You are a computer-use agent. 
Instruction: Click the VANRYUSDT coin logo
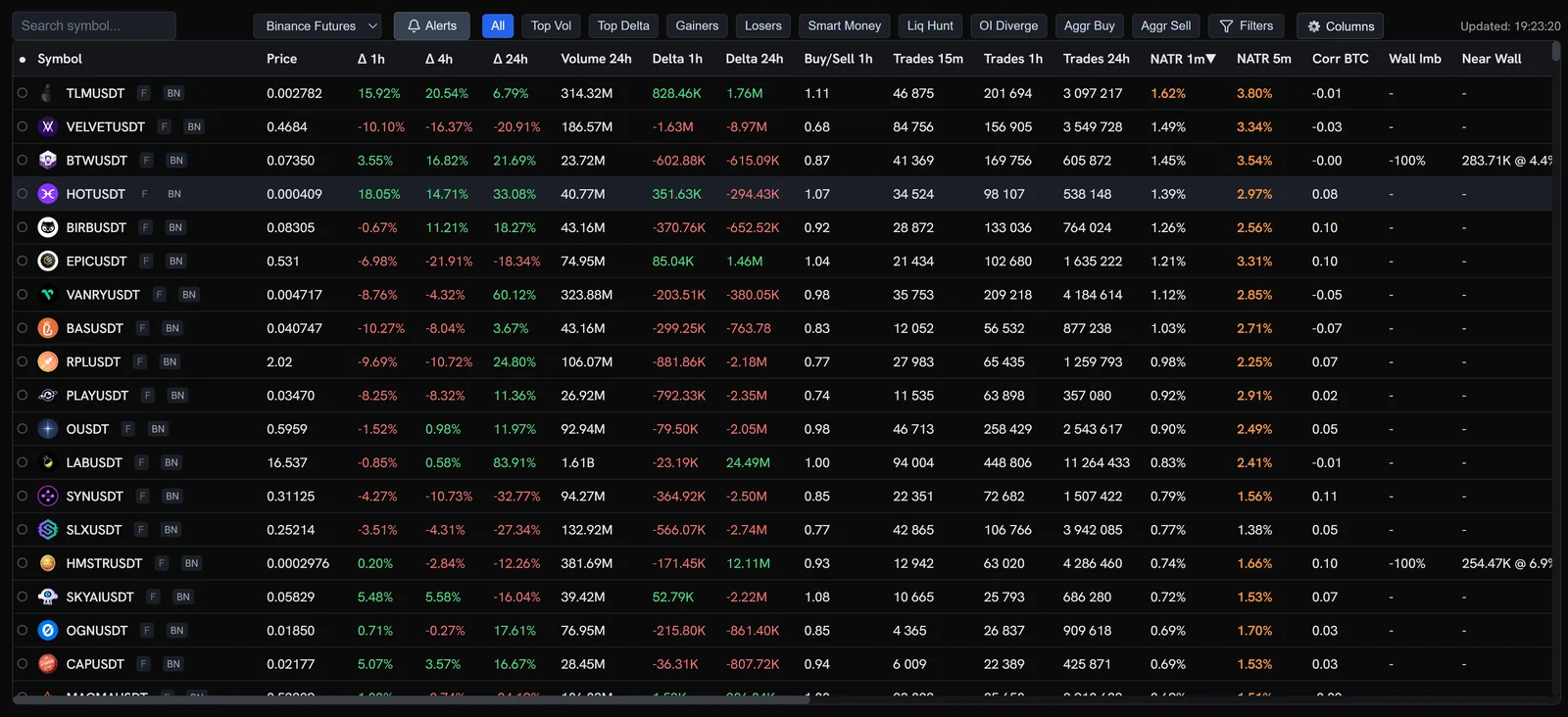coord(47,295)
